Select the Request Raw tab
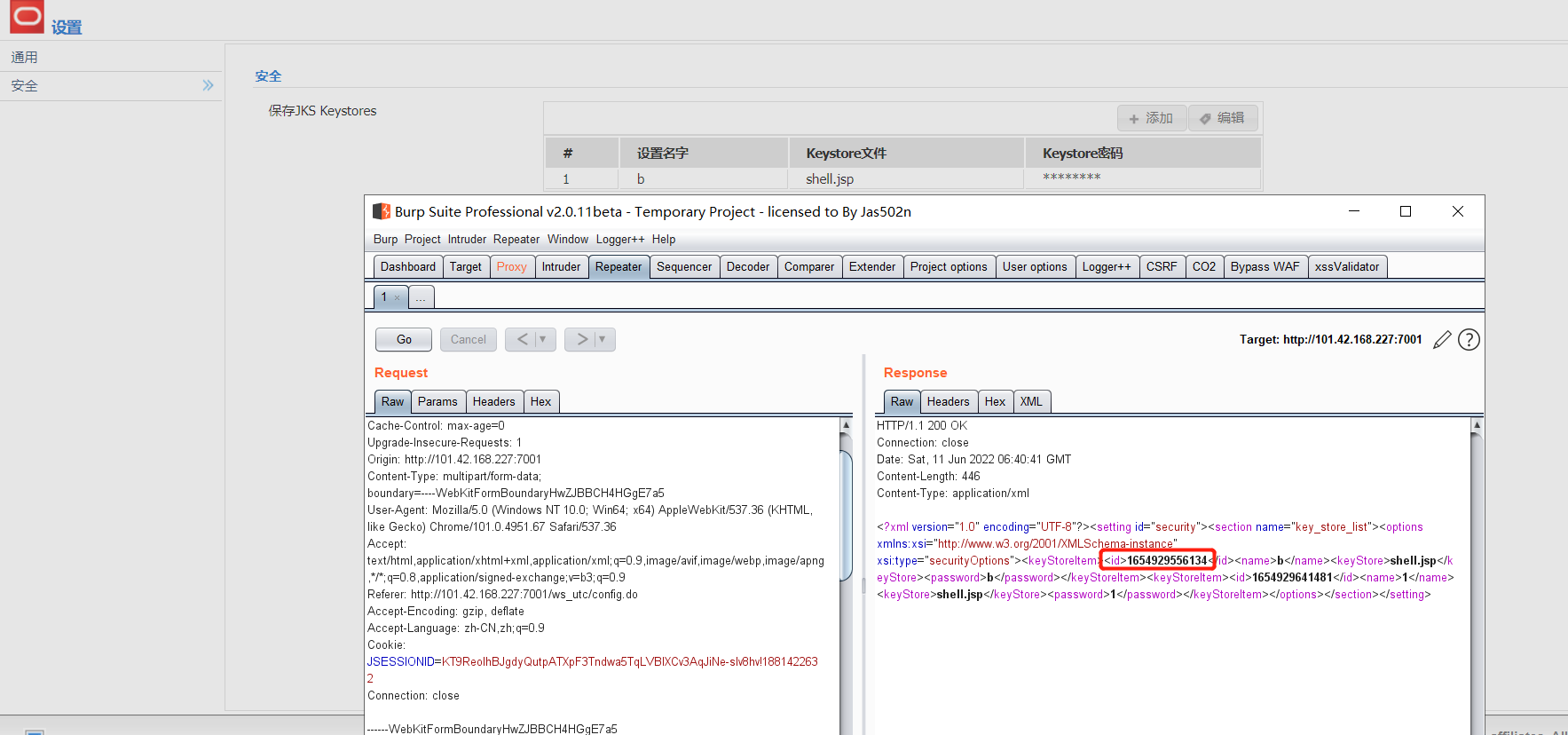This screenshot has width=1568, height=735. [x=392, y=402]
